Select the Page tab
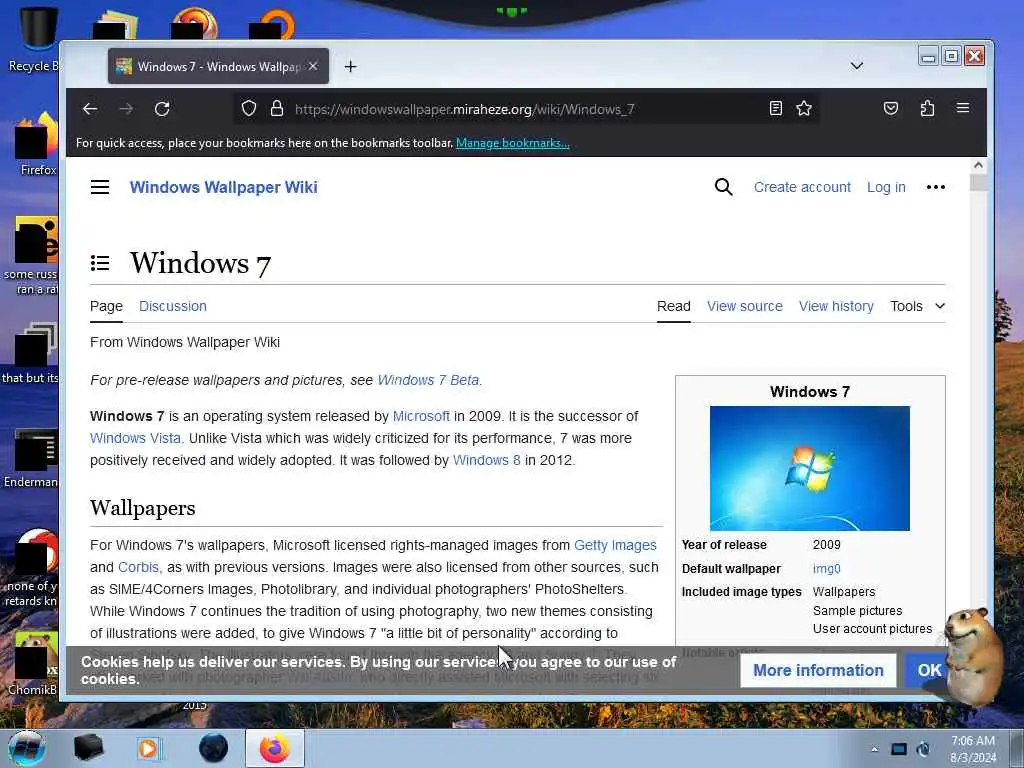 106,306
